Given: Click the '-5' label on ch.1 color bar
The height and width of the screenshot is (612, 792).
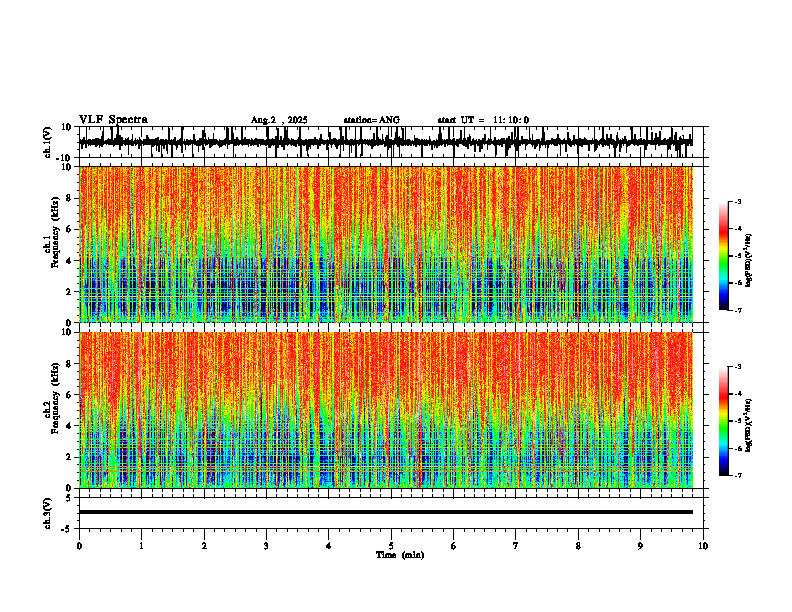Looking at the screenshot, I should click(738, 256).
